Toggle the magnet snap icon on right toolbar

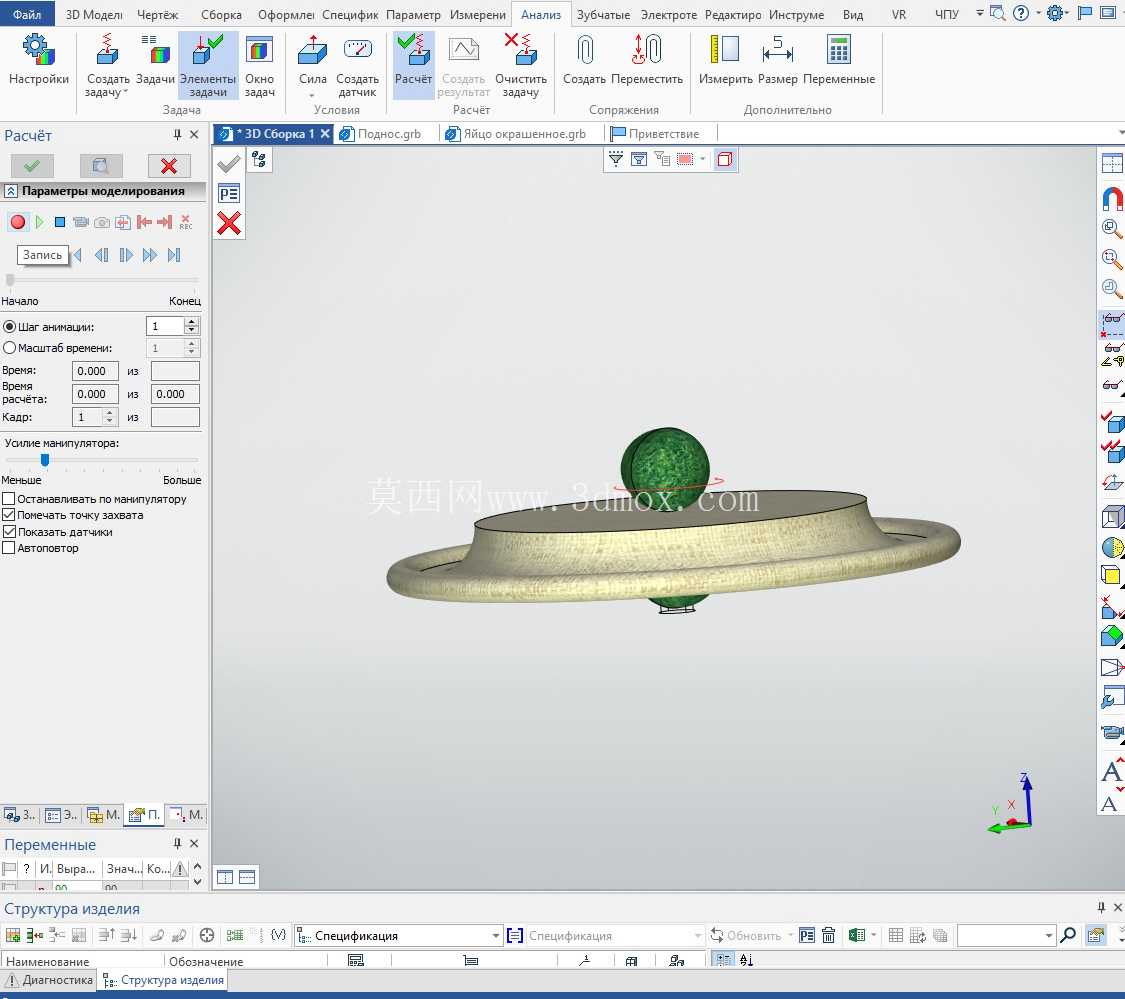point(1111,198)
